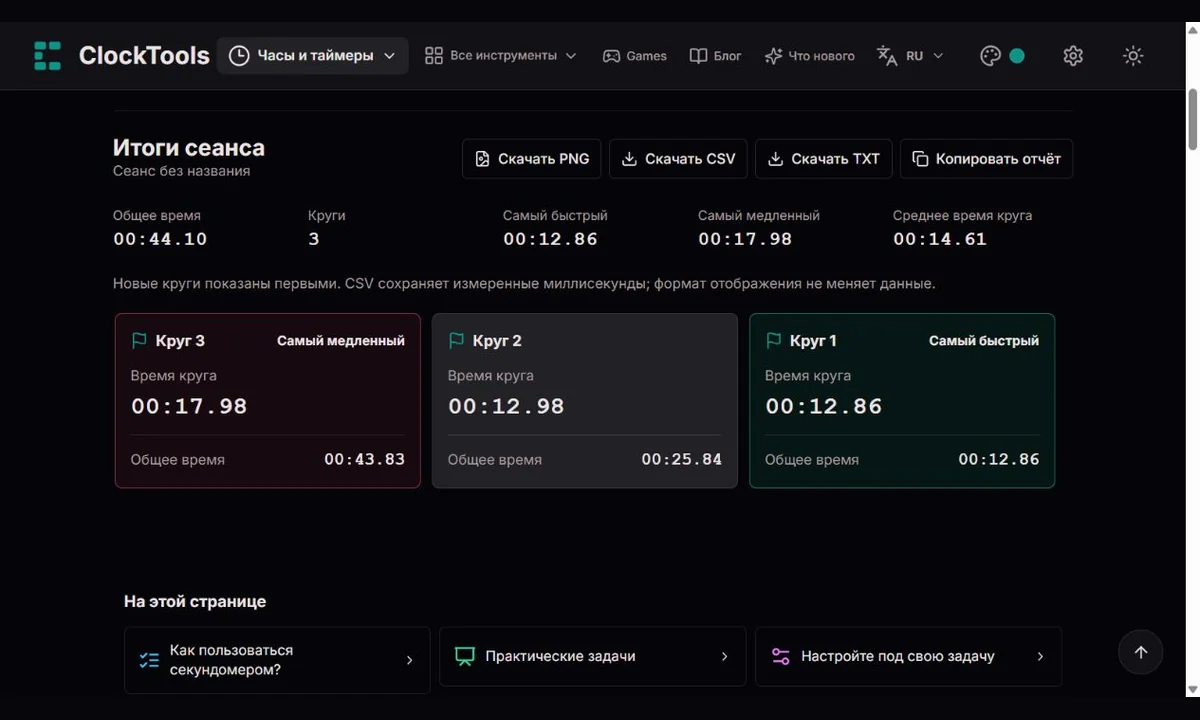The width and height of the screenshot is (1200, 720).
Task: Click the total time value 00:44.10
Action: (160, 239)
